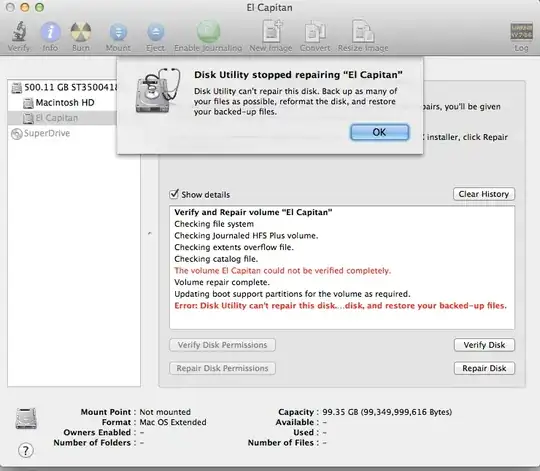The width and height of the screenshot is (540, 471).
Task: Click the Repair Disk button
Action: coord(484,368)
